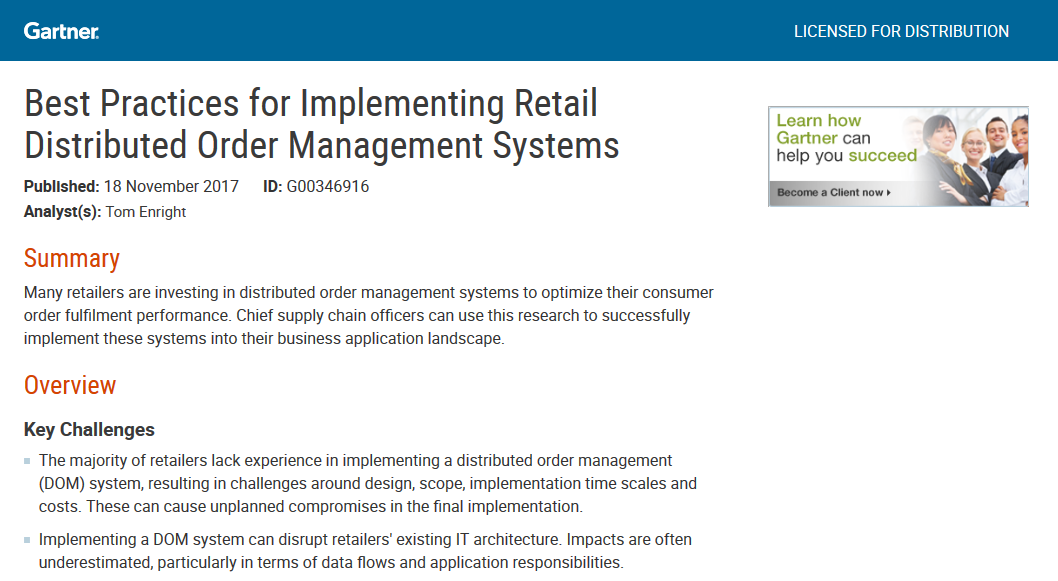Click the bullet 'Implementing a DOM system can disrupt'
Viewport: 1058px width, 581px height.
tap(365, 551)
